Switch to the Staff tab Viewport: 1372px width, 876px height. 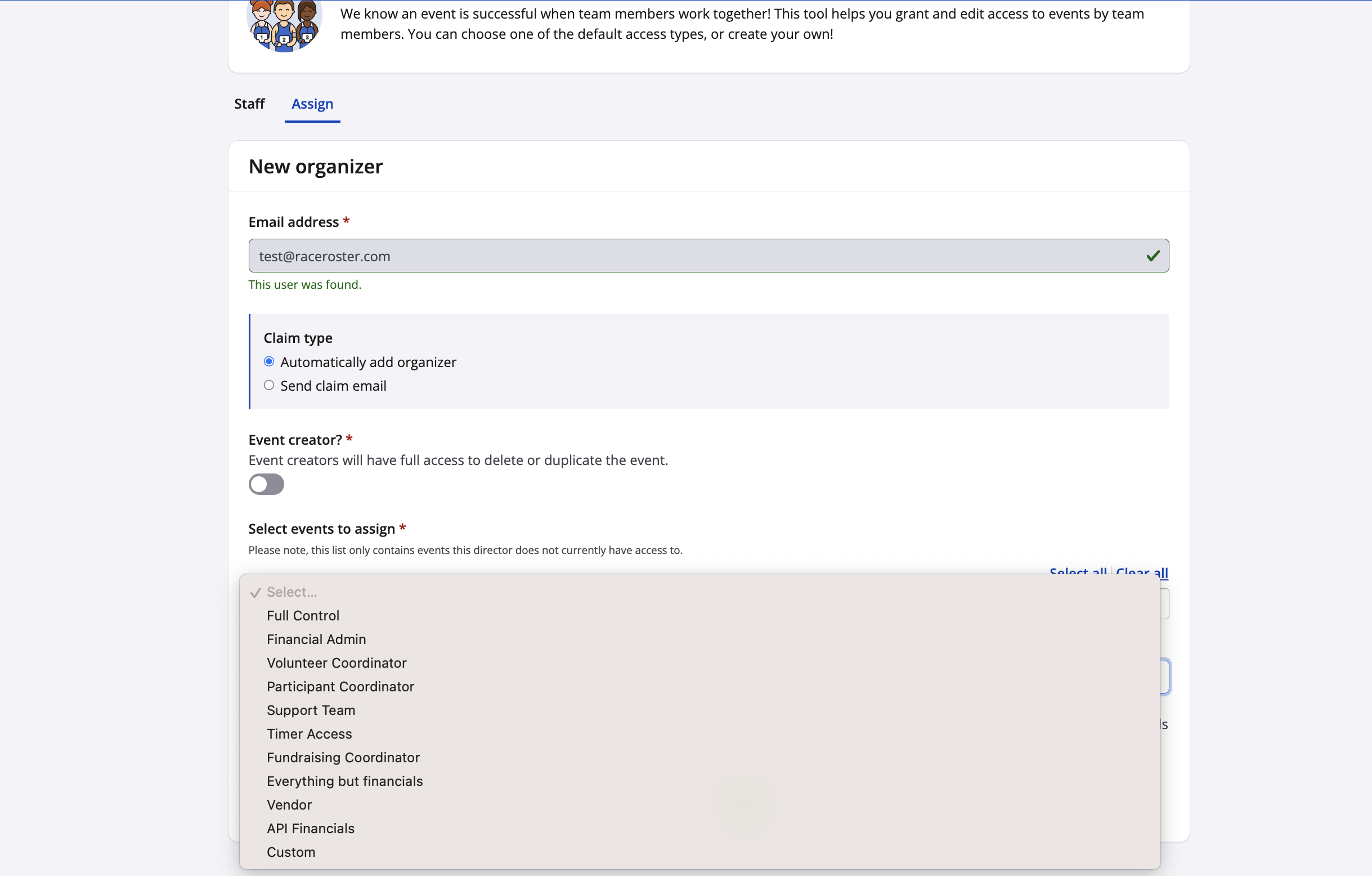[249, 104]
